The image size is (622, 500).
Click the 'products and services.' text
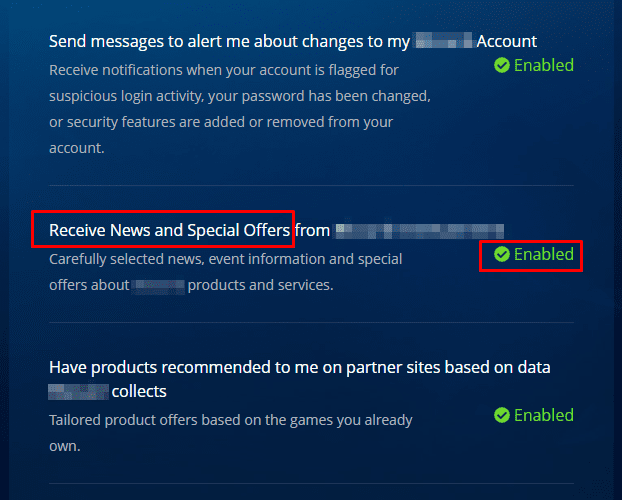pyautogui.click(x=260, y=285)
